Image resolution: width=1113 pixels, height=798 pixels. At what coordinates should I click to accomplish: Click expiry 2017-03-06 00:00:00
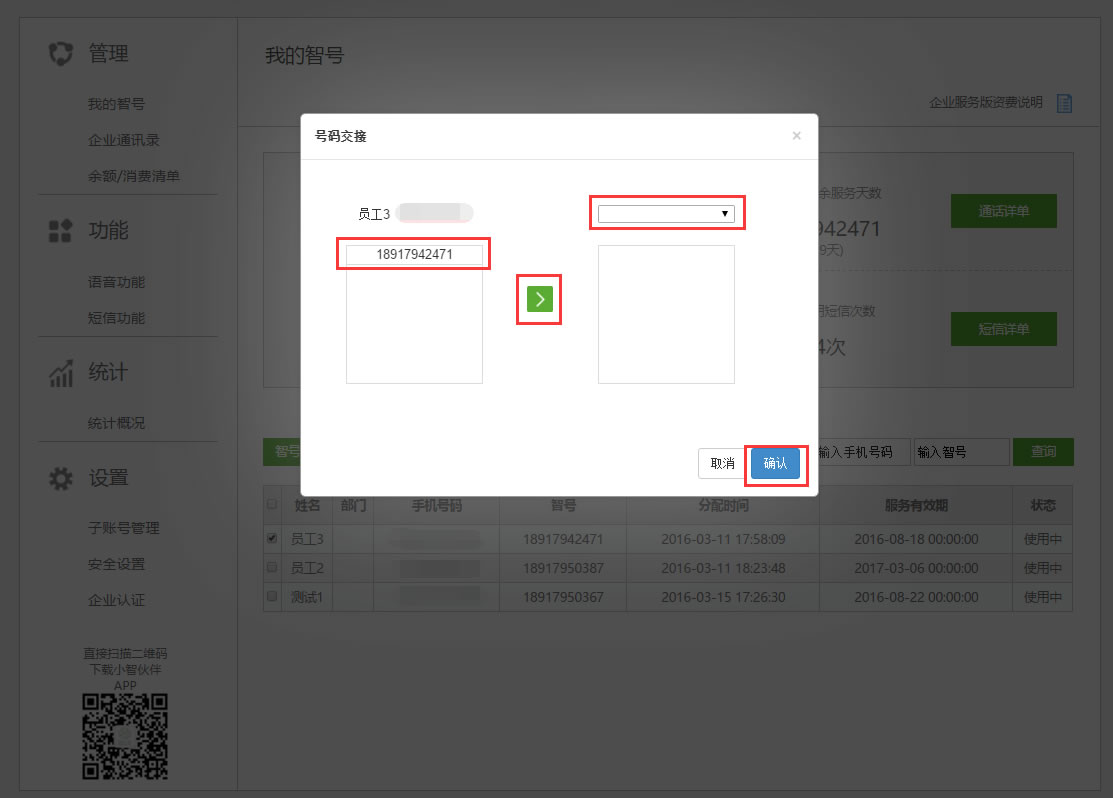[x=916, y=568]
